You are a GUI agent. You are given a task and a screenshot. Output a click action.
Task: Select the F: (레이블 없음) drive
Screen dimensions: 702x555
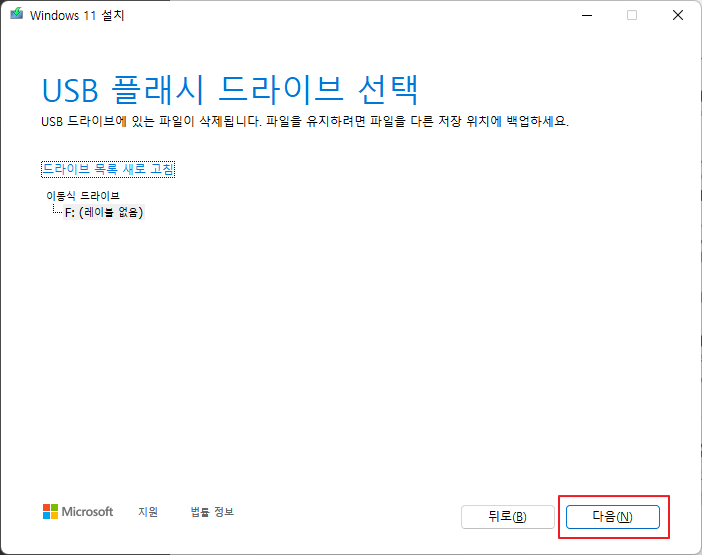click(x=104, y=212)
